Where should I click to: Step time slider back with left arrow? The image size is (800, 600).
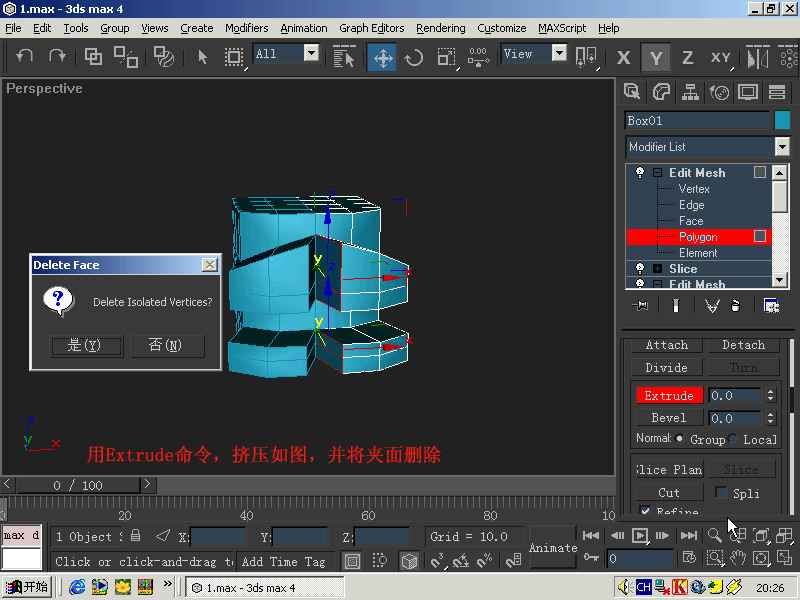7,484
